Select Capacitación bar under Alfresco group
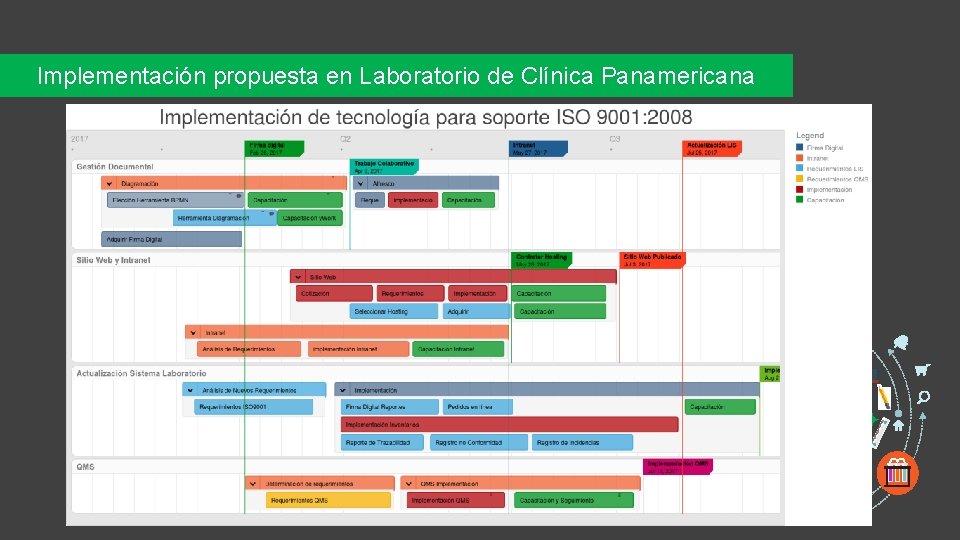Viewport: 960px width, 540px height. (x=468, y=200)
